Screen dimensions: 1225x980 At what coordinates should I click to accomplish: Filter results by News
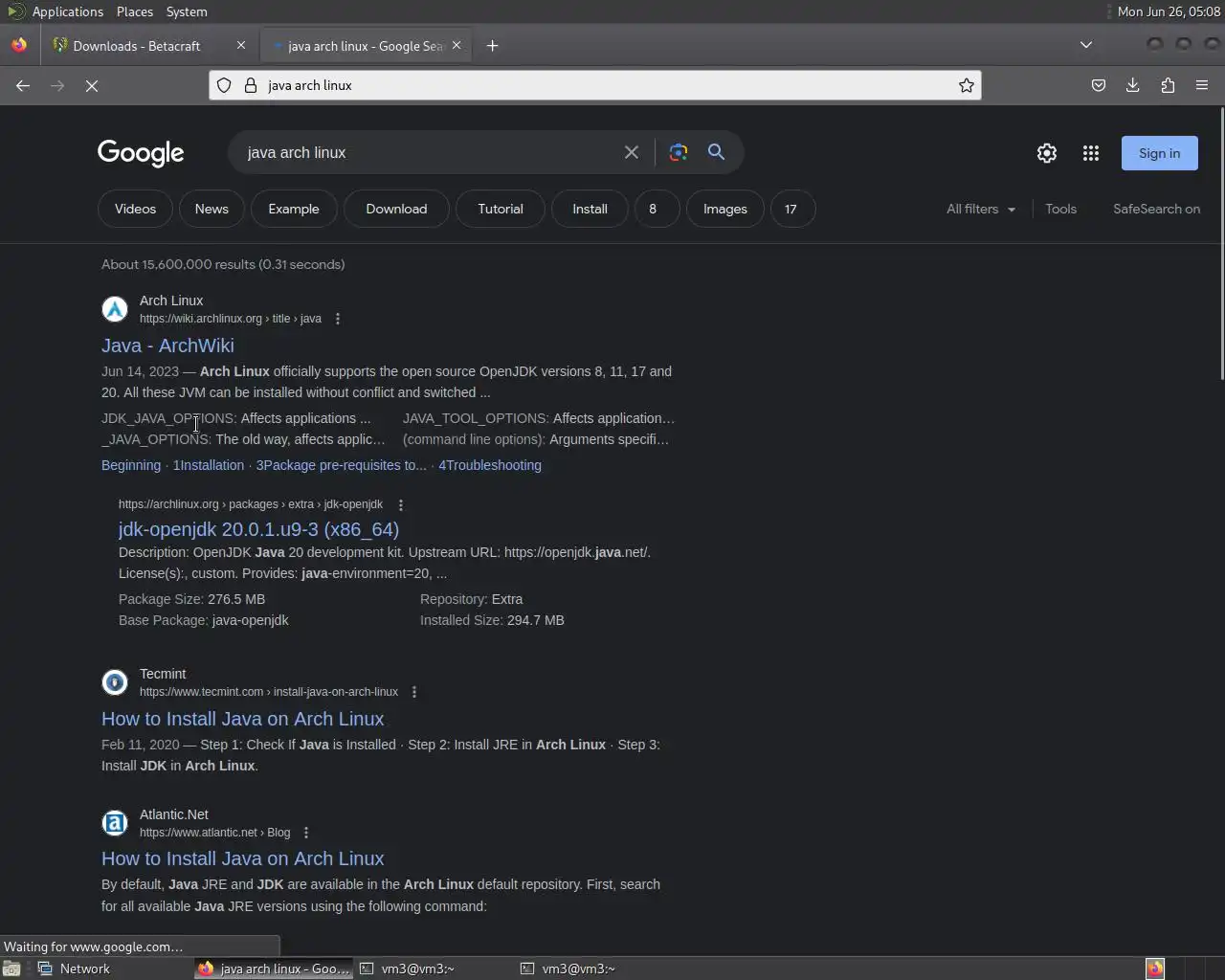coord(212,209)
